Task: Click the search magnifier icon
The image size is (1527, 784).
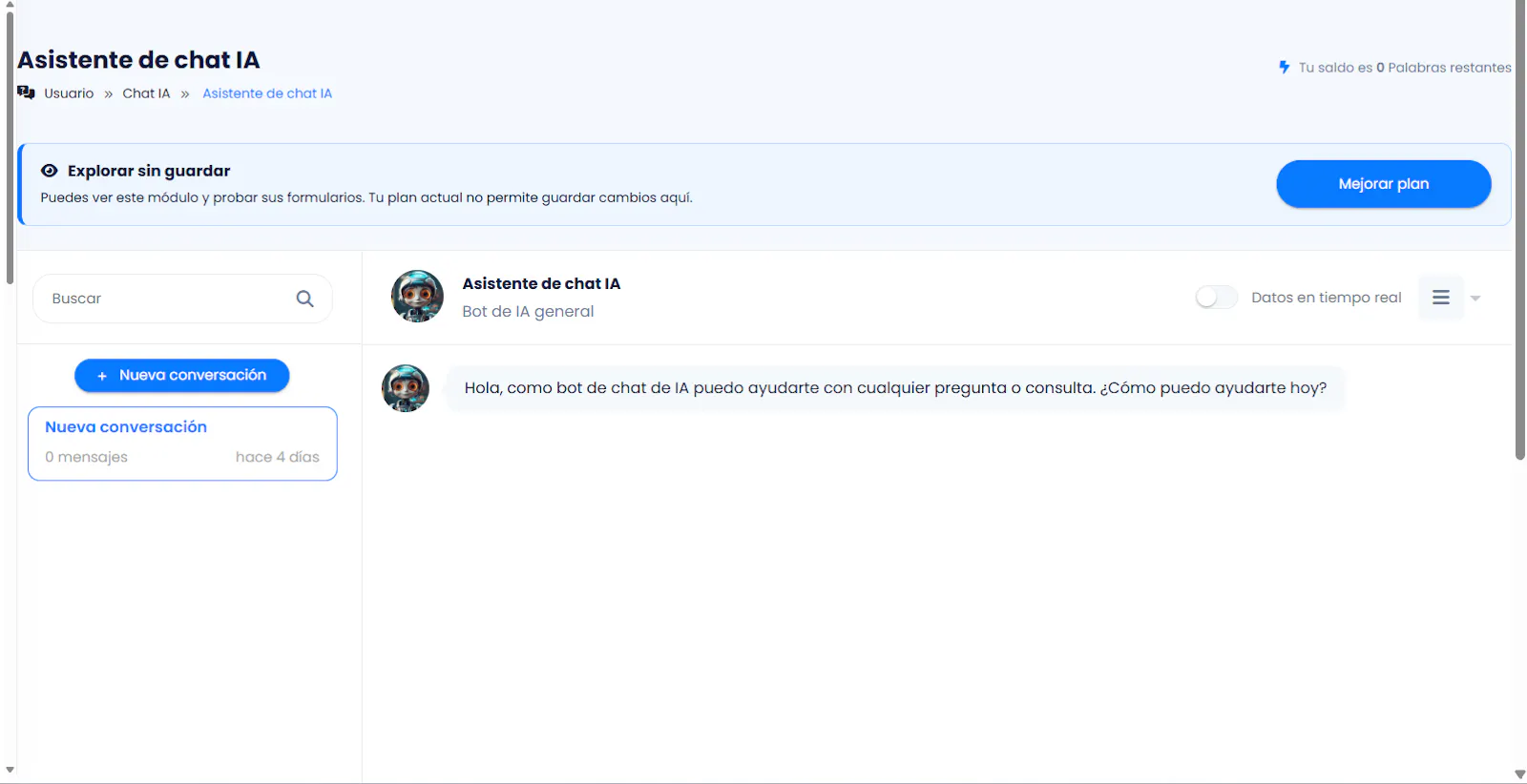Action: (304, 299)
